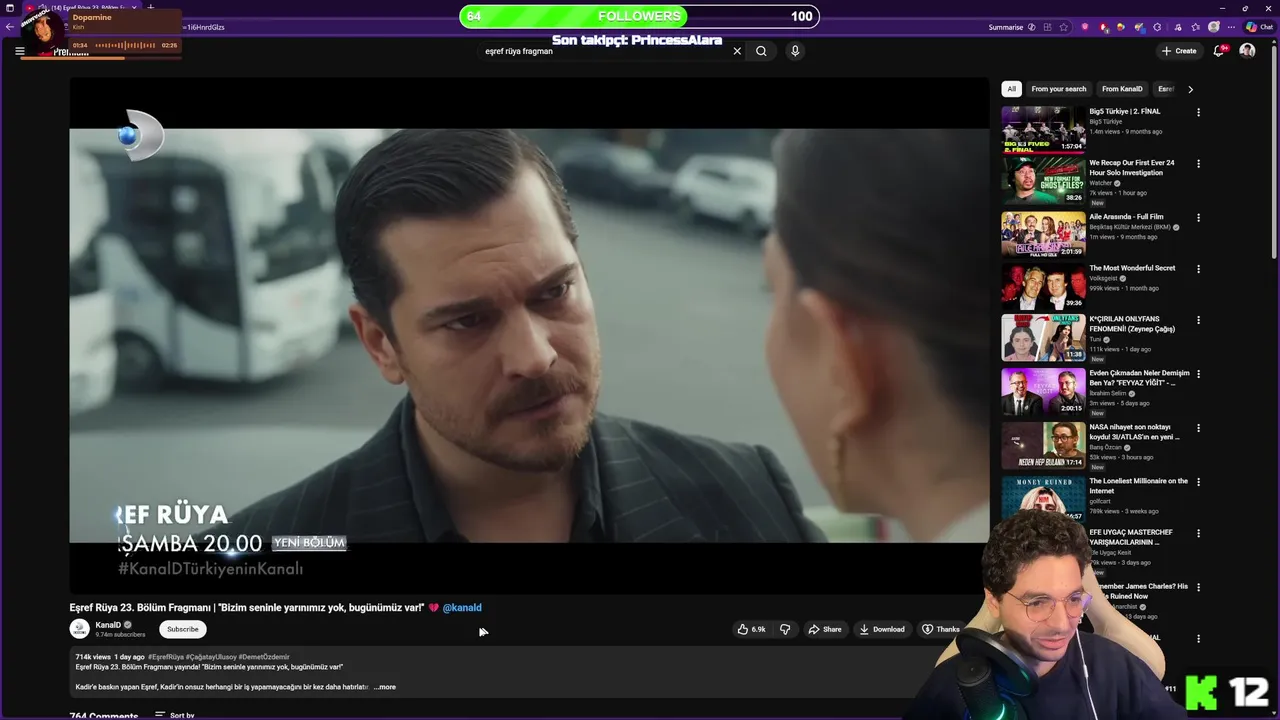Image resolution: width=1280 pixels, height=720 pixels.
Task: Subscribe to the KanalD channel
Action: tap(182, 629)
